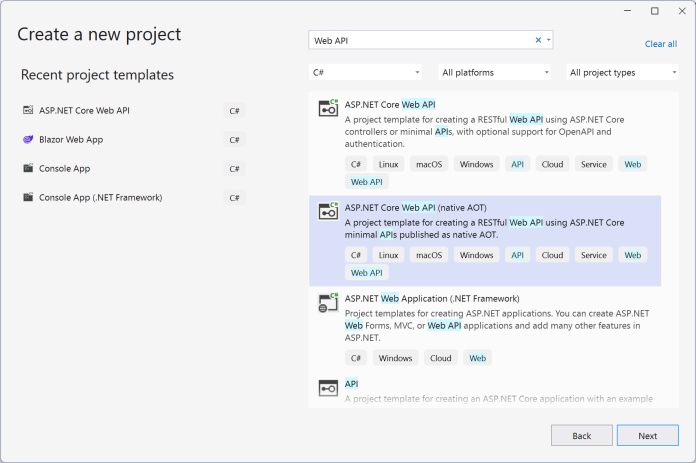
Task: Open the All platforms filter dropdown
Action: 494,72
